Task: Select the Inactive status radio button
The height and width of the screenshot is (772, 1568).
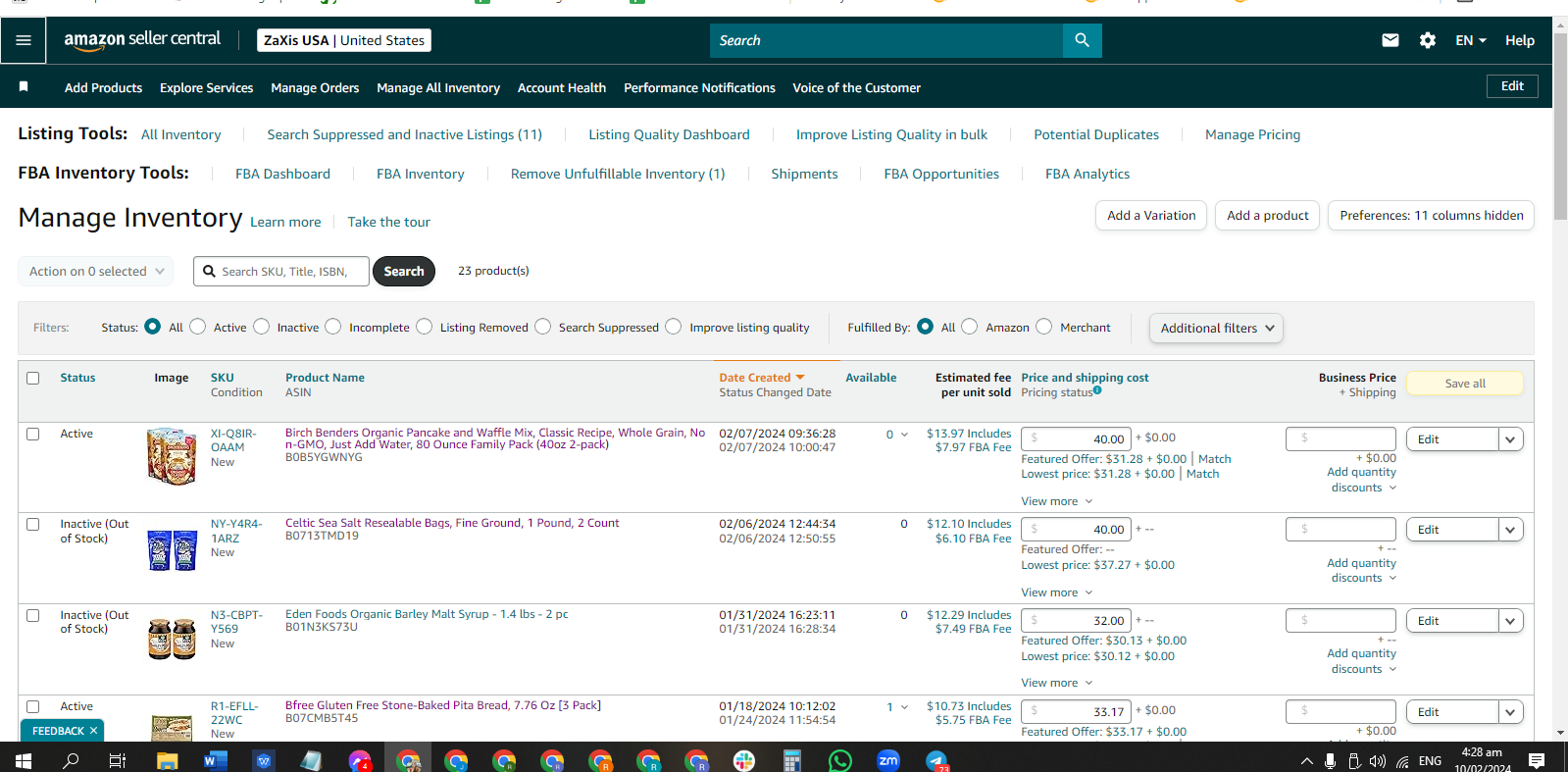Action: pyautogui.click(x=262, y=327)
